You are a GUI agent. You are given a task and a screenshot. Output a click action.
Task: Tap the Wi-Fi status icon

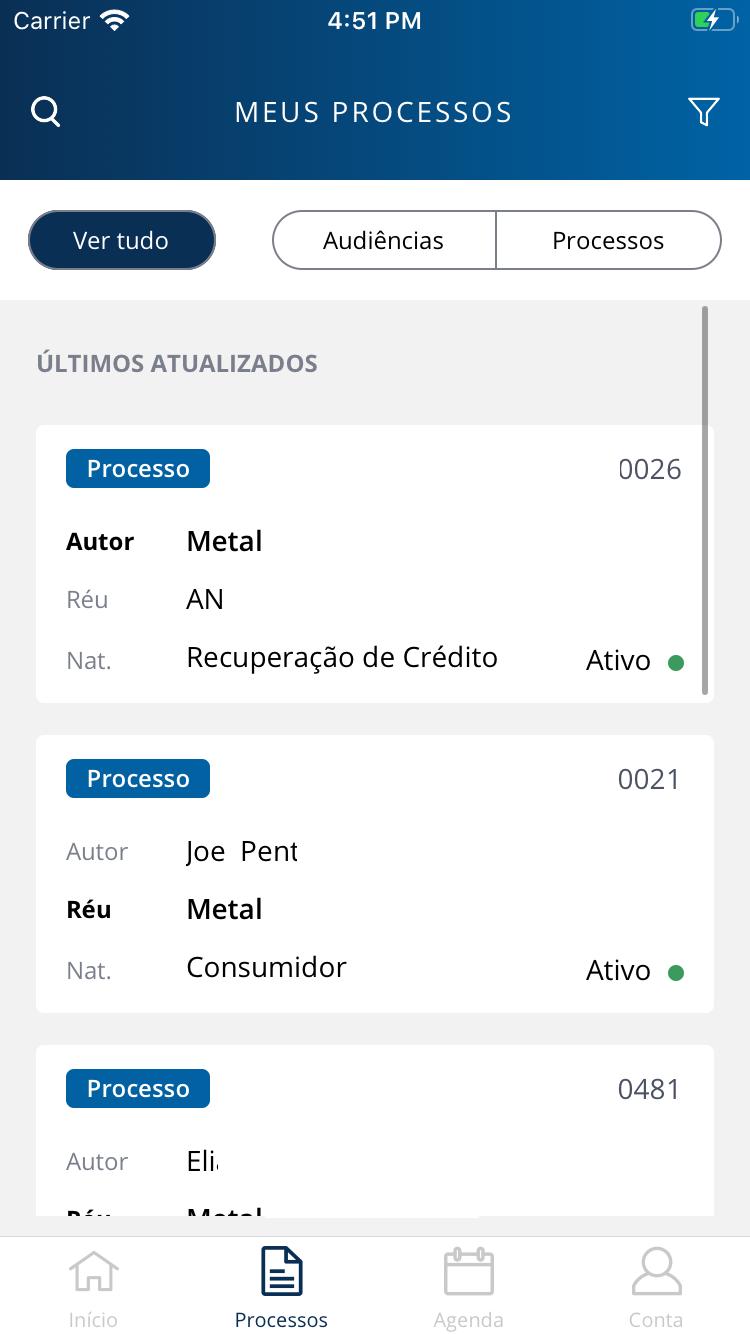pyautogui.click(x=116, y=20)
